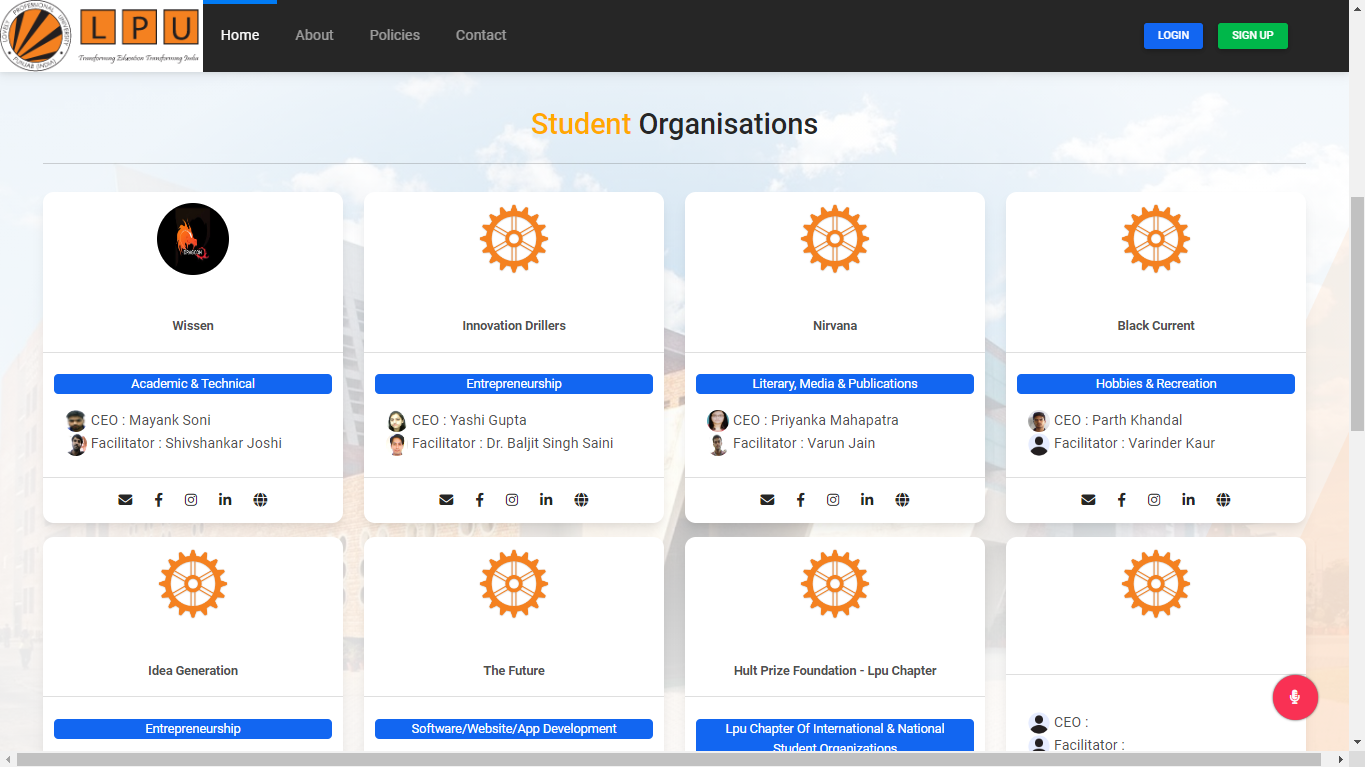The image size is (1365, 767).
Task: Open the email icon for Innovation Drillers
Action: [x=445, y=499]
